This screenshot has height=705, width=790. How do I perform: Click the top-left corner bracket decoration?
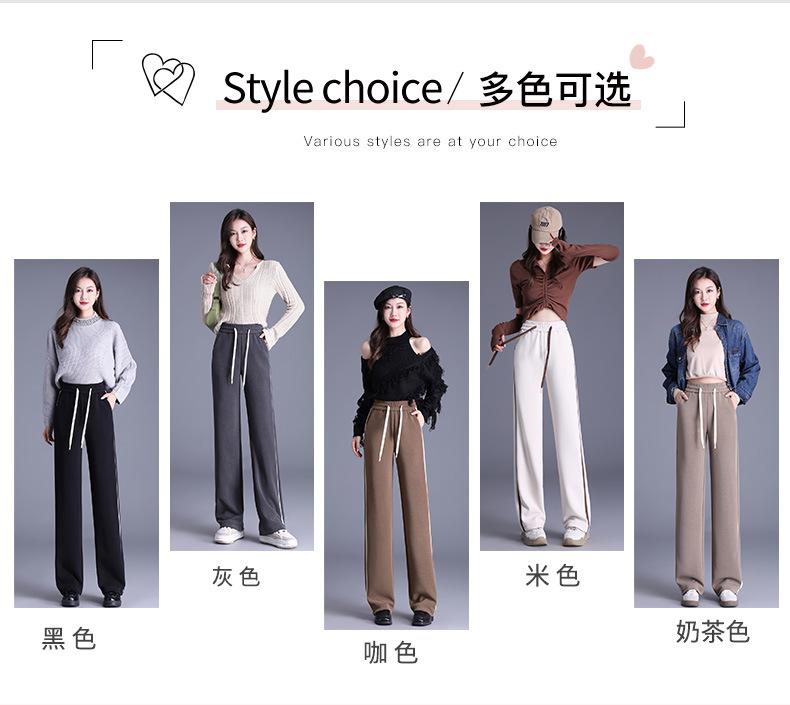(x=107, y=54)
